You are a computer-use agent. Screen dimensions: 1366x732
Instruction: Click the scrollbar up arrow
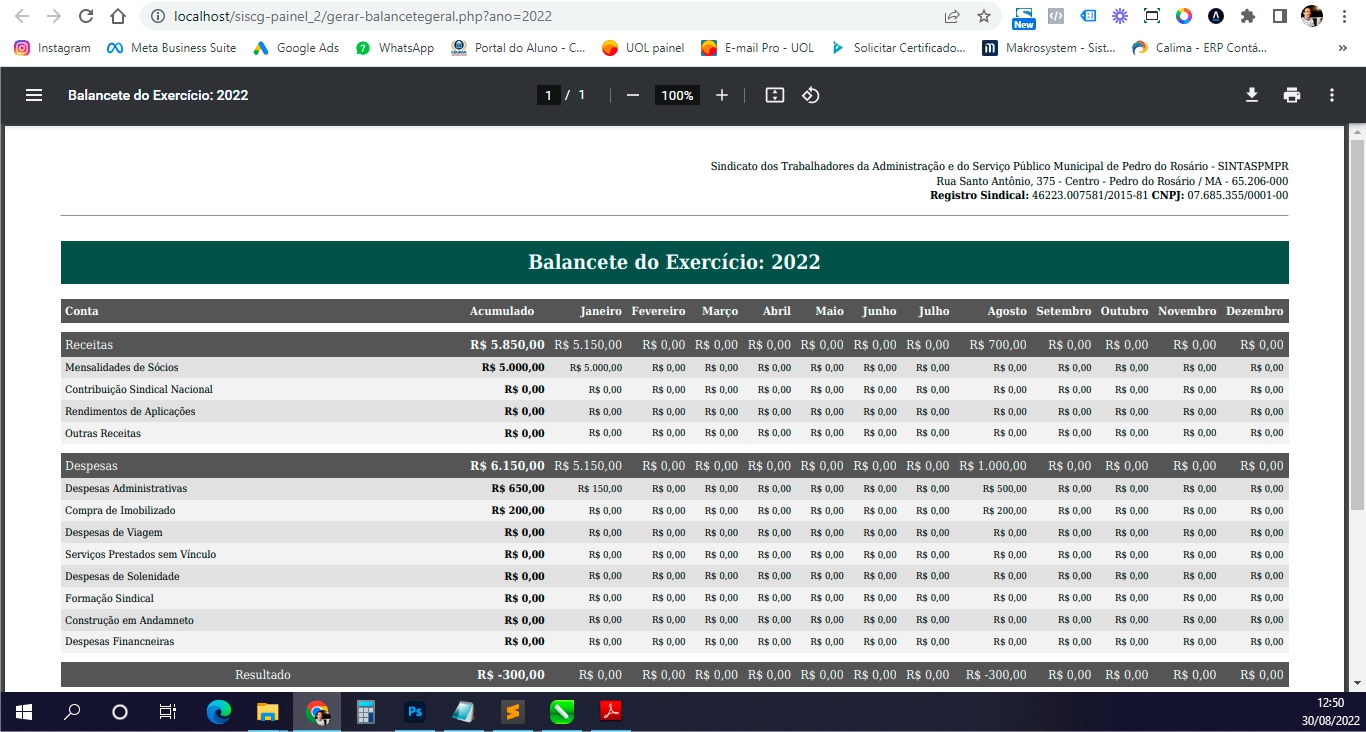[1357, 133]
